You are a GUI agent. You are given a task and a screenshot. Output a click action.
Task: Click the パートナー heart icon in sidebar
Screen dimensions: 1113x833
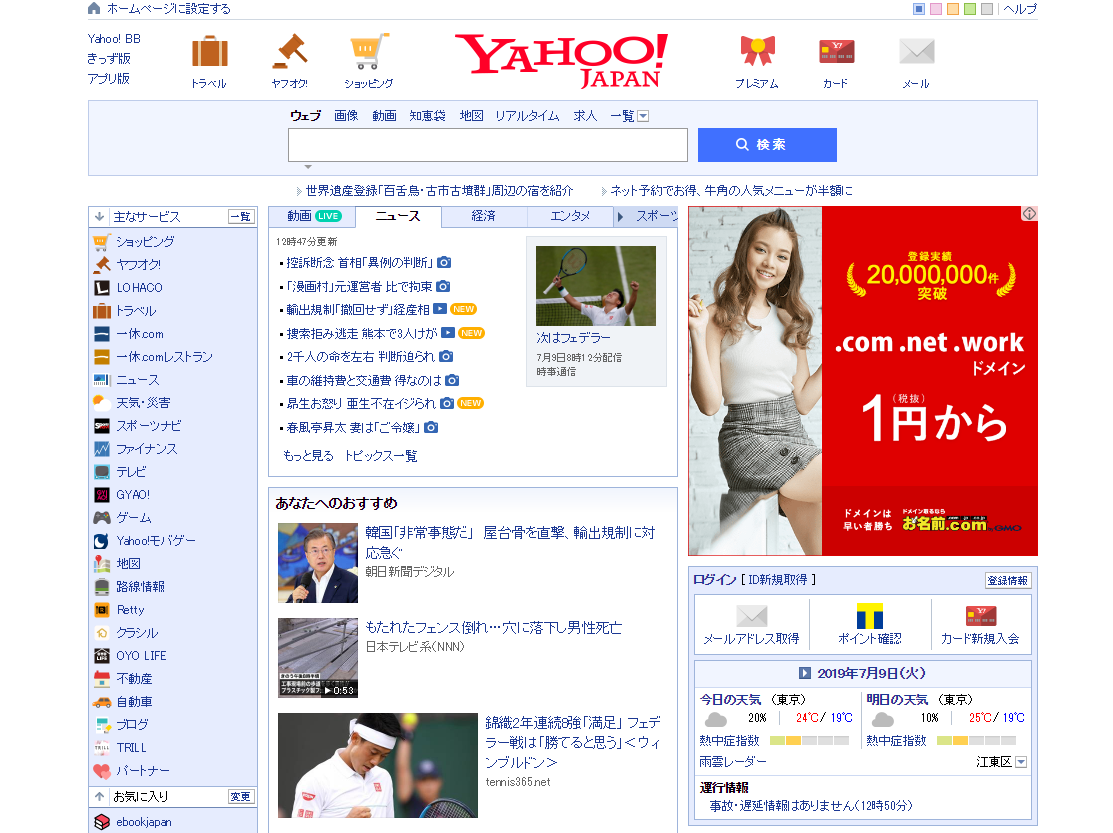click(x=102, y=771)
